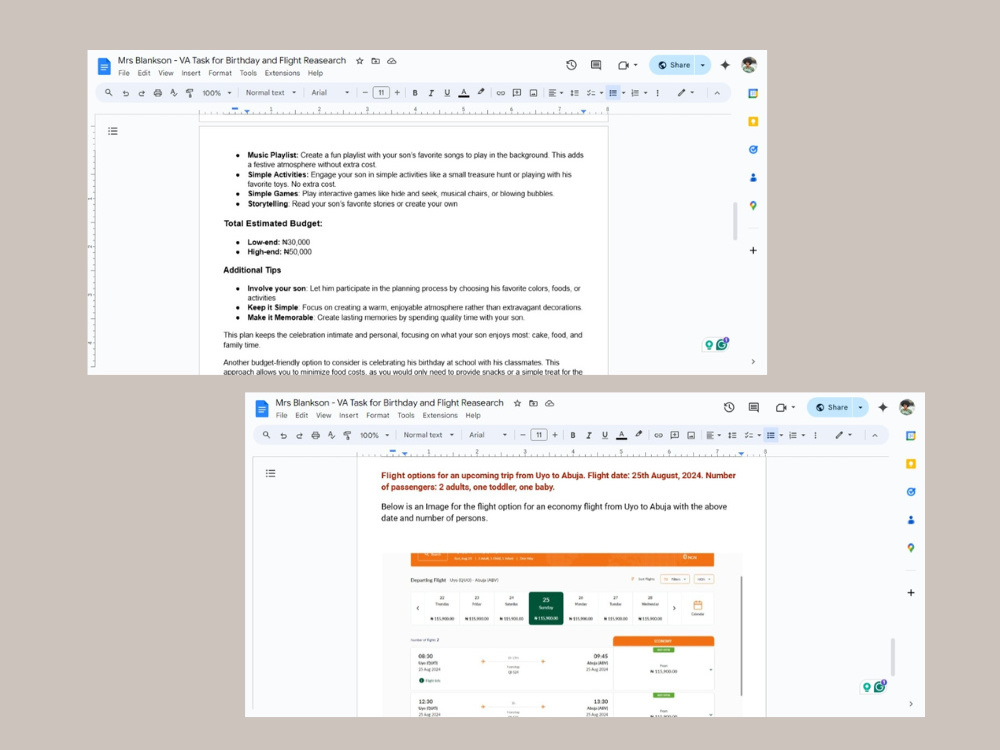Image resolution: width=1000 pixels, height=750 pixels.
Task: Open Tools menu in bottom window
Action: click(x=406, y=416)
